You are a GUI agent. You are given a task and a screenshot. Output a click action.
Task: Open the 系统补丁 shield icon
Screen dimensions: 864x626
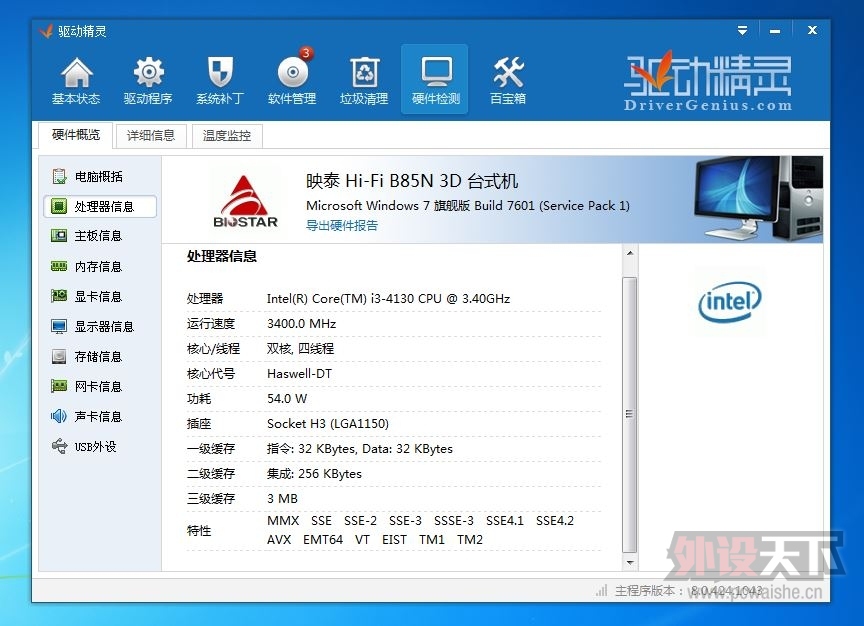click(x=220, y=72)
